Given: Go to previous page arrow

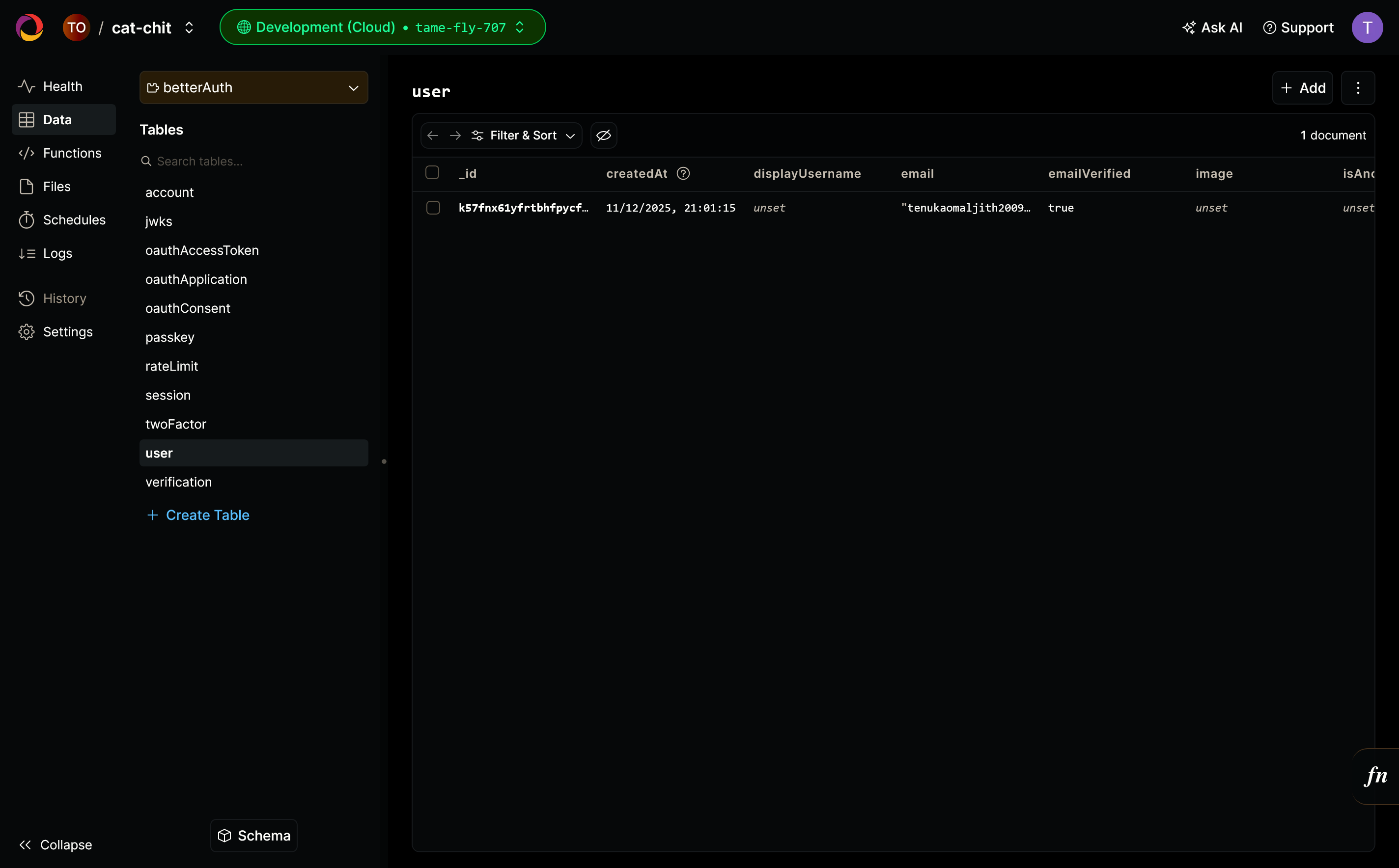Looking at the screenshot, I should coord(433,136).
